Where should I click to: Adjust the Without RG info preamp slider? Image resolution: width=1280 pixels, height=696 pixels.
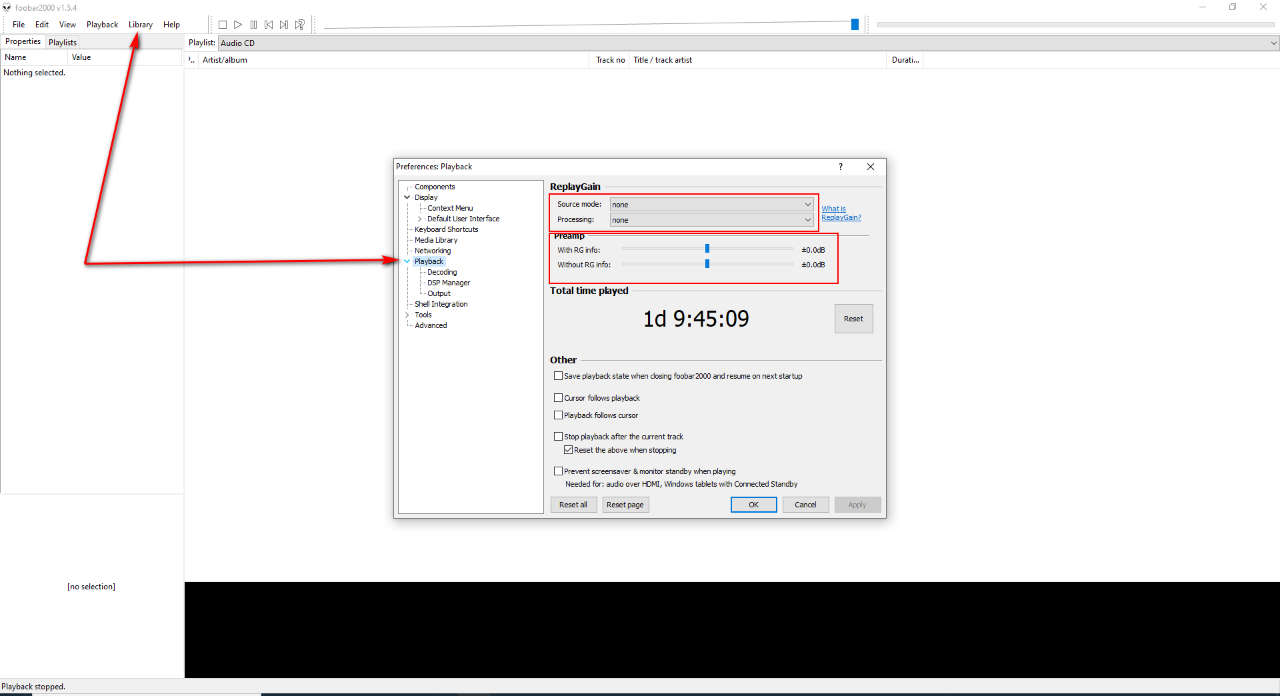point(707,264)
